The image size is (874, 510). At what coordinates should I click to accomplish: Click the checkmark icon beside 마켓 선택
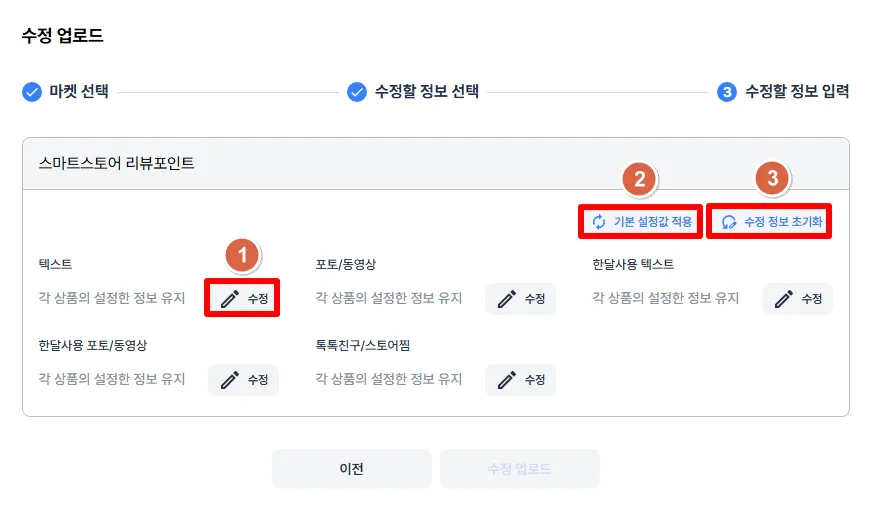tap(32, 92)
